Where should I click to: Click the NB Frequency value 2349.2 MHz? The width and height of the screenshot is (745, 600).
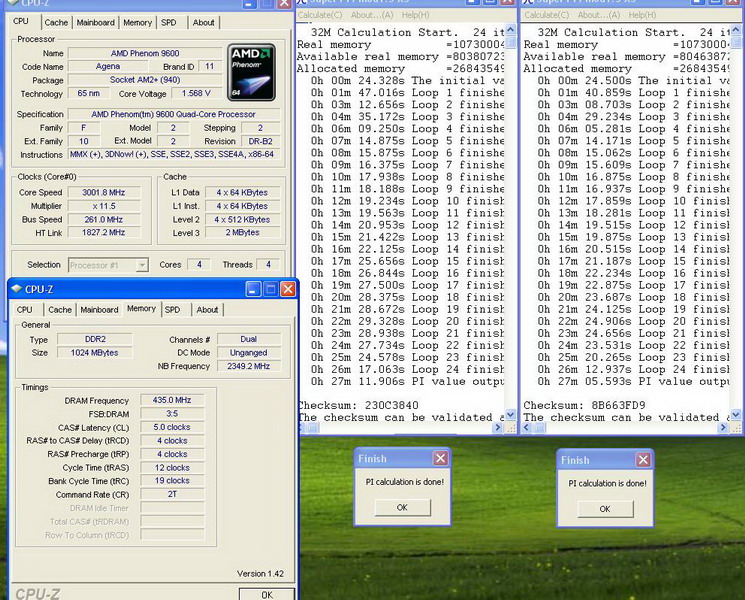coord(248,366)
